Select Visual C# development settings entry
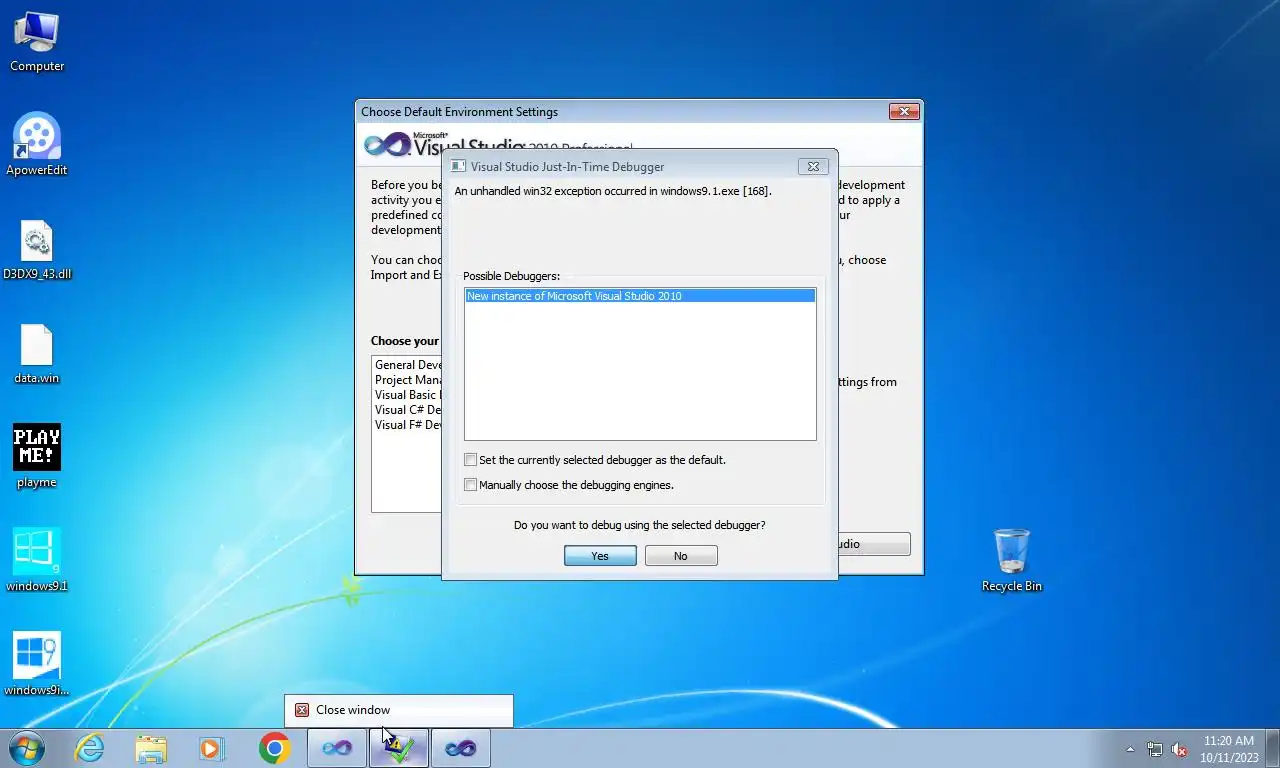The width and height of the screenshot is (1280, 768). (x=407, y=410)
